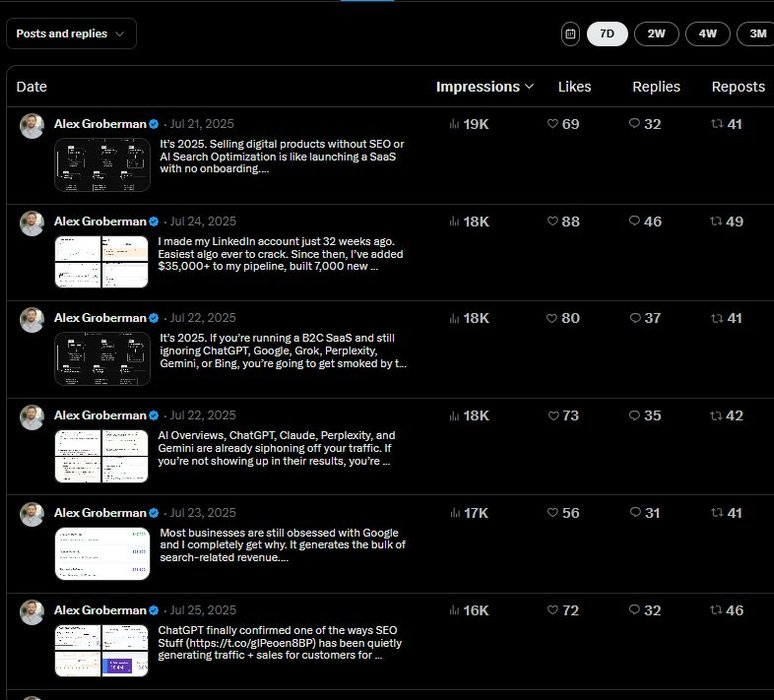
Task: Open the post about LinkedIn account
Action: pyautogui.click(x=280, y=254)
